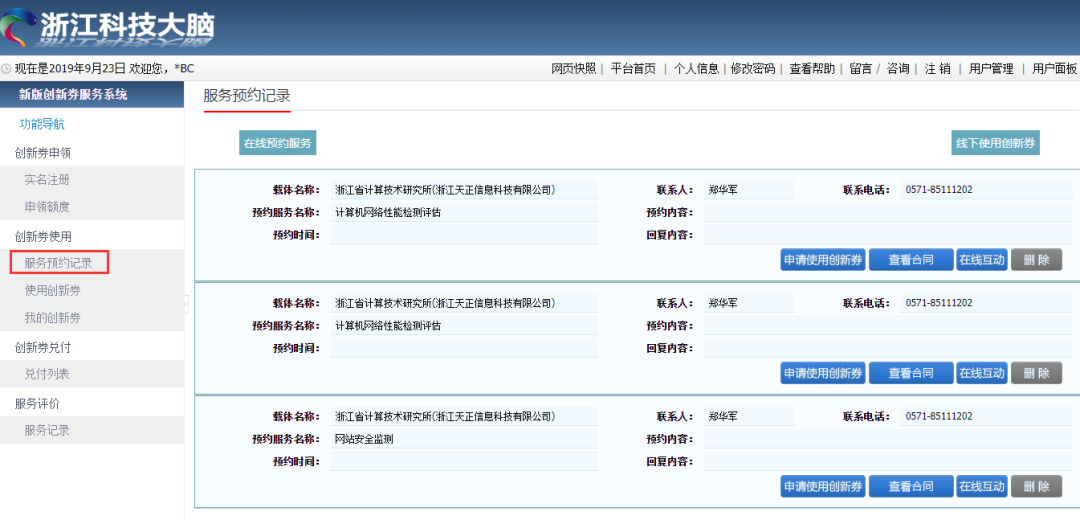Select the 创新券使用 section heading
The height and width of the screenshot is (520, 1080).
click(43, 236)
